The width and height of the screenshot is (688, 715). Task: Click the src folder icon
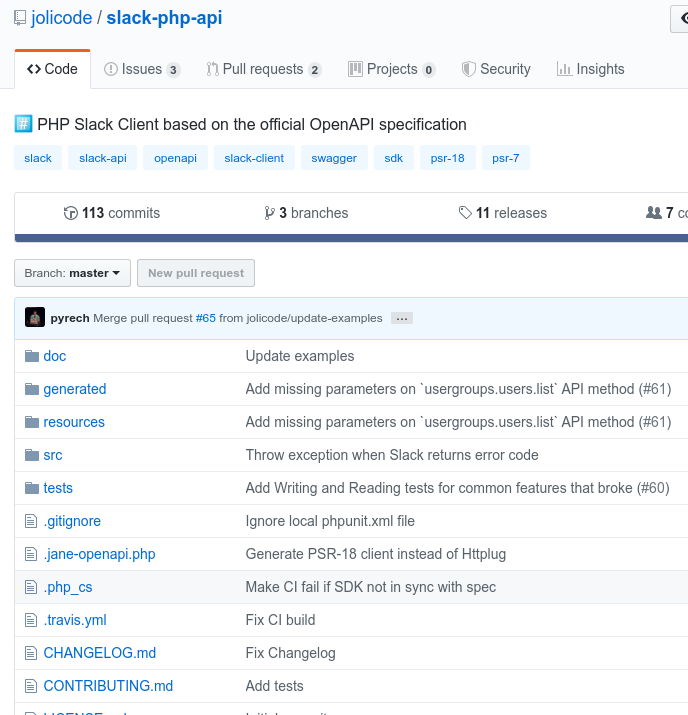click(x=31, y=455)
